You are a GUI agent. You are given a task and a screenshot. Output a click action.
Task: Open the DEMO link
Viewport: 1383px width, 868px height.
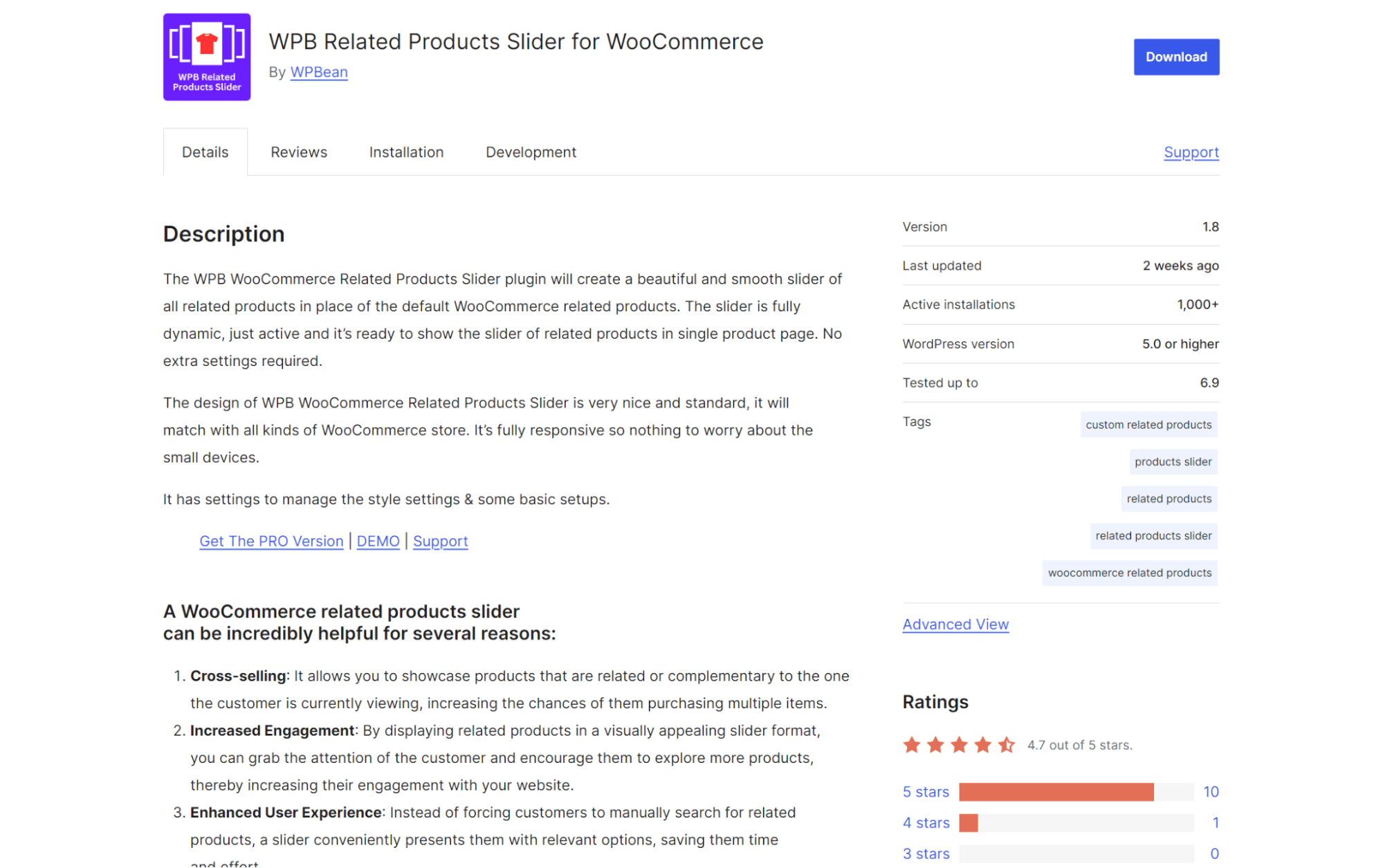tap(378, 541)
